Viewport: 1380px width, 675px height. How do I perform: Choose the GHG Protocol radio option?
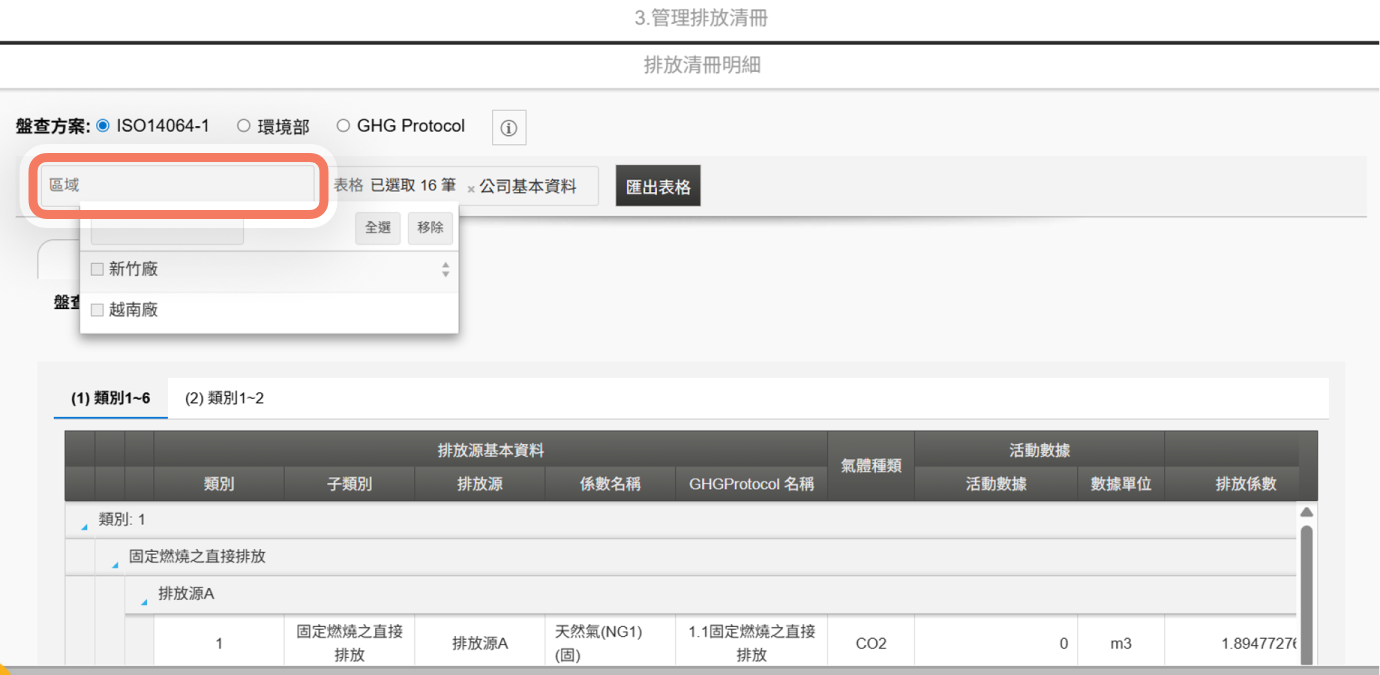pyautogui.click(x=343, y=126)
